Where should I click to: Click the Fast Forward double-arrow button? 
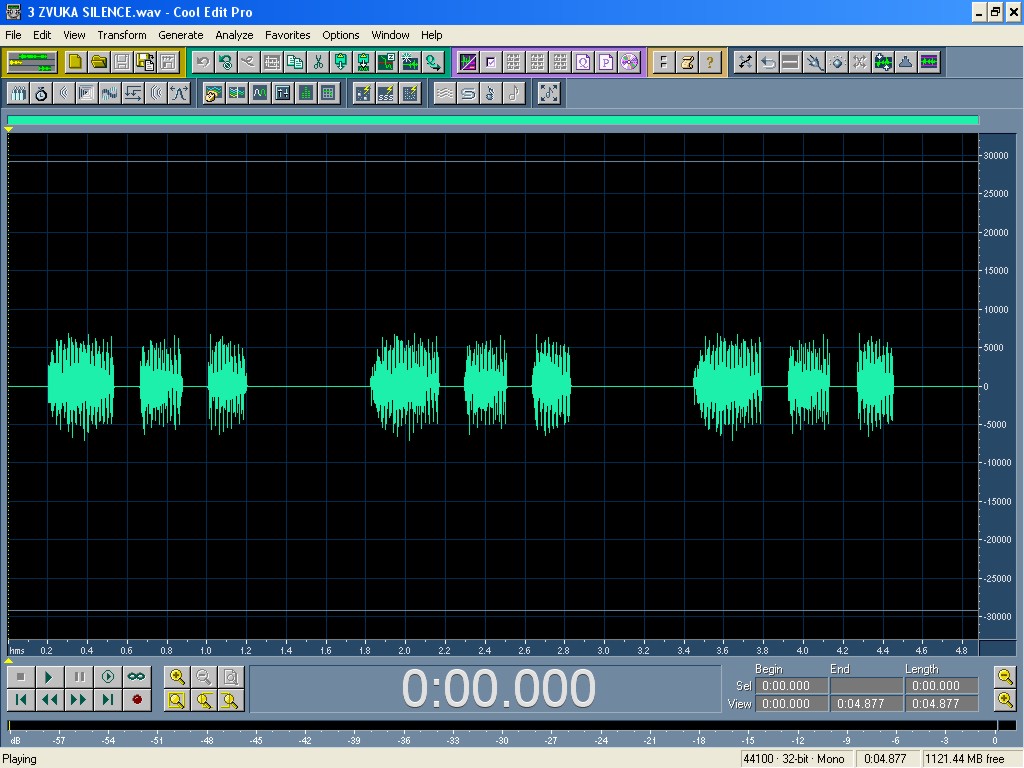tap(79, 700)
